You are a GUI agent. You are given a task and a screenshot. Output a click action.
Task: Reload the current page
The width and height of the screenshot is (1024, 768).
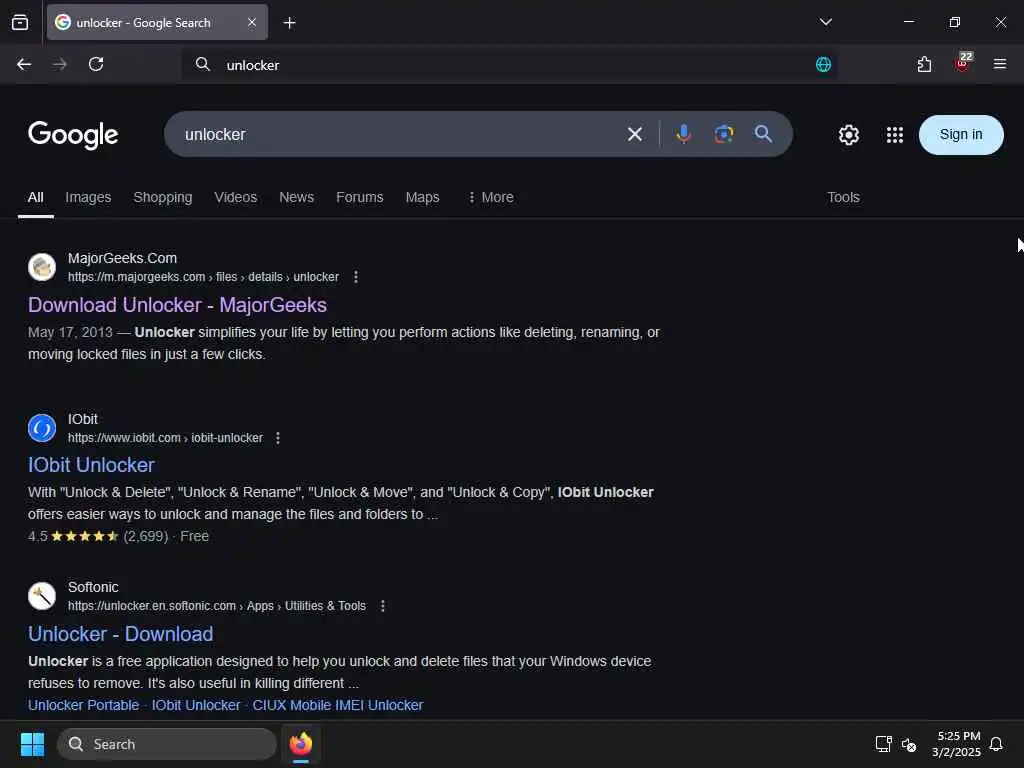(x=96, y=64)
